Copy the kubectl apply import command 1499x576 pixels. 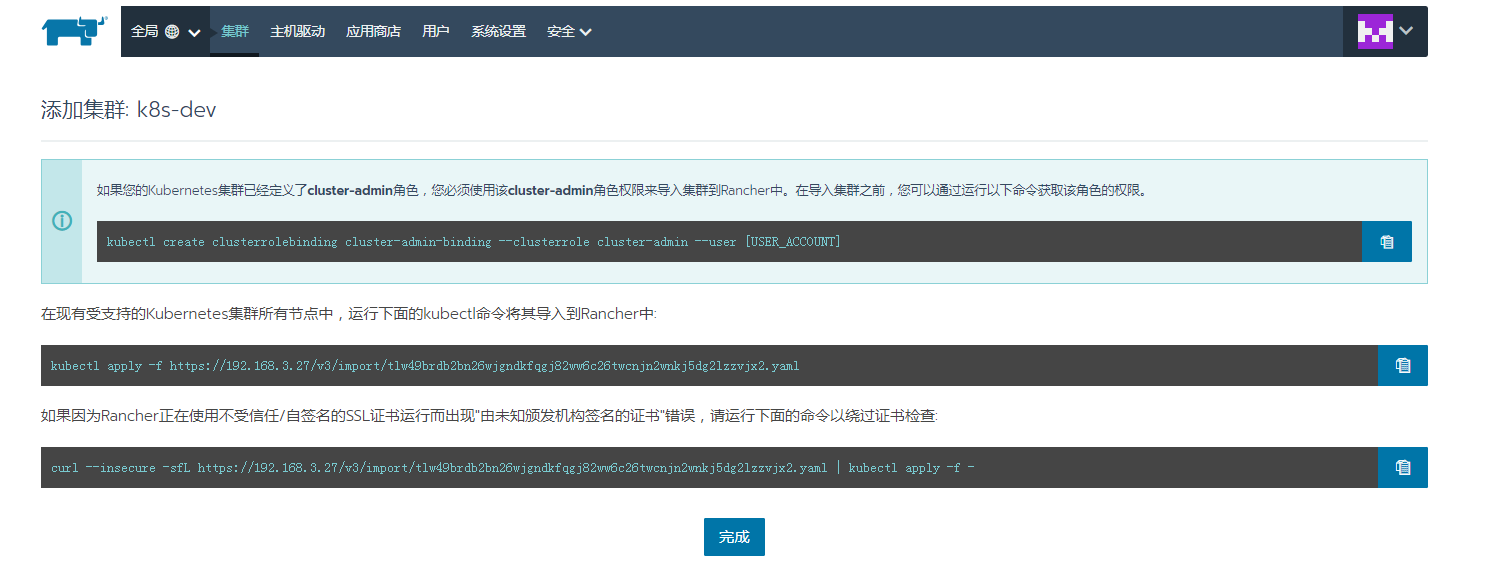coord(1402,366)
